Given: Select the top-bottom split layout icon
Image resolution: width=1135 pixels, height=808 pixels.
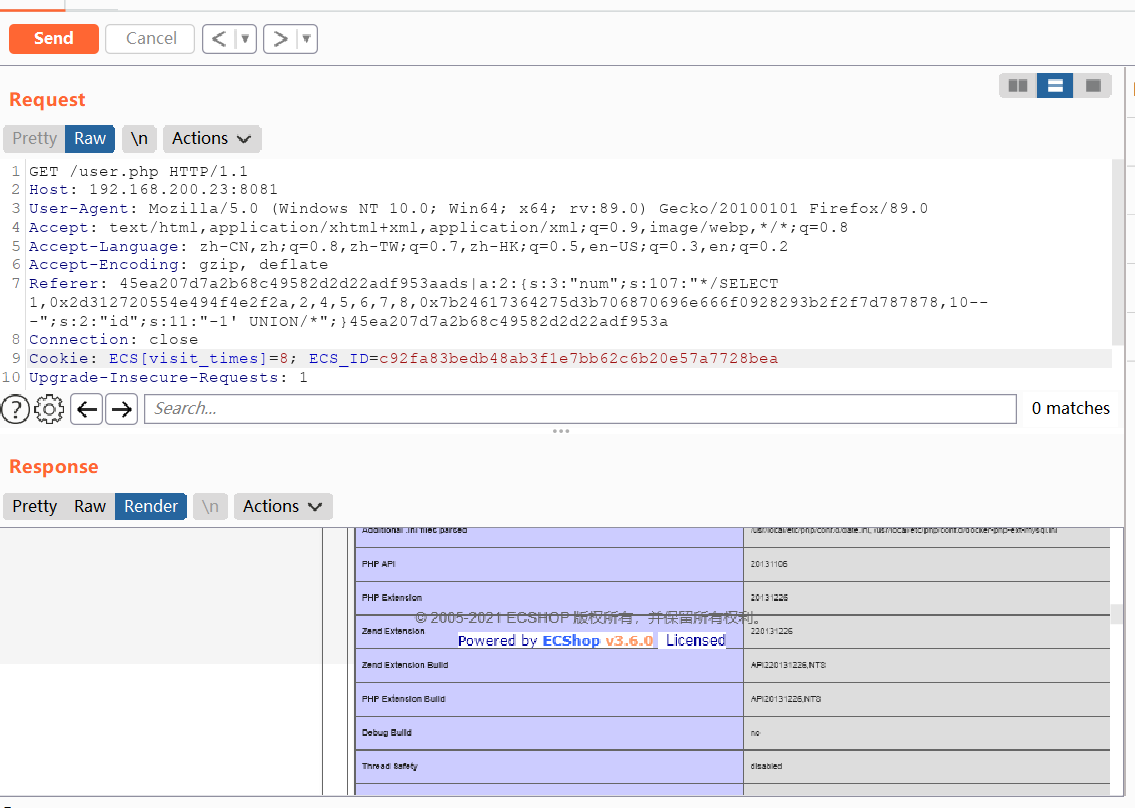Looking at the screenshot, I should click(x=1055, y=85).
